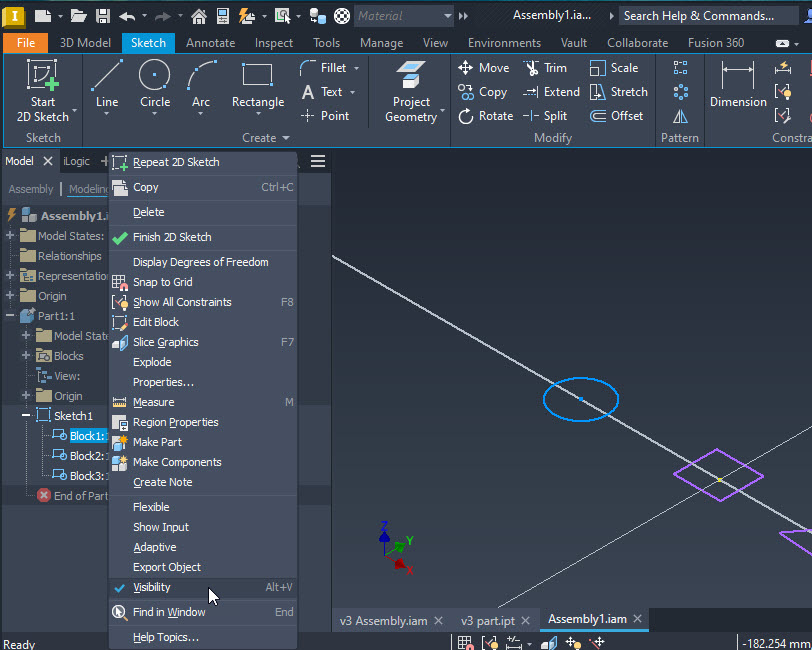Select the Trim tool
Screen dimensions: 812x650
coord(547,67)
